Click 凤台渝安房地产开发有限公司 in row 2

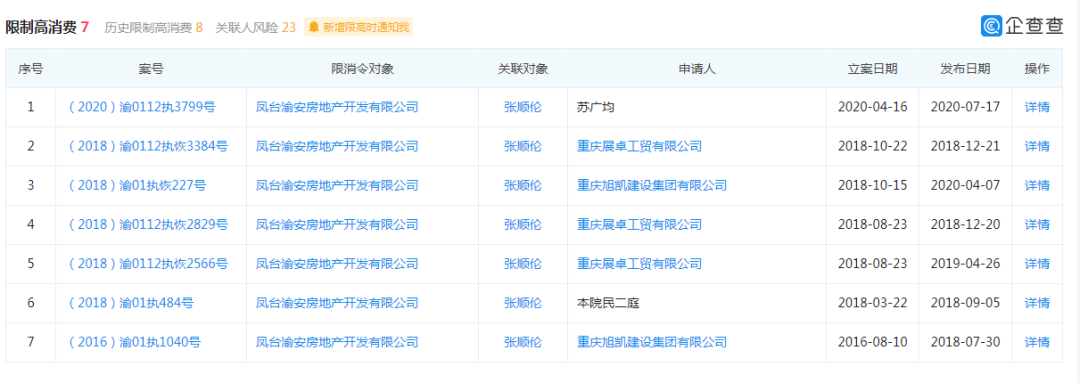(x=337, y=147)
